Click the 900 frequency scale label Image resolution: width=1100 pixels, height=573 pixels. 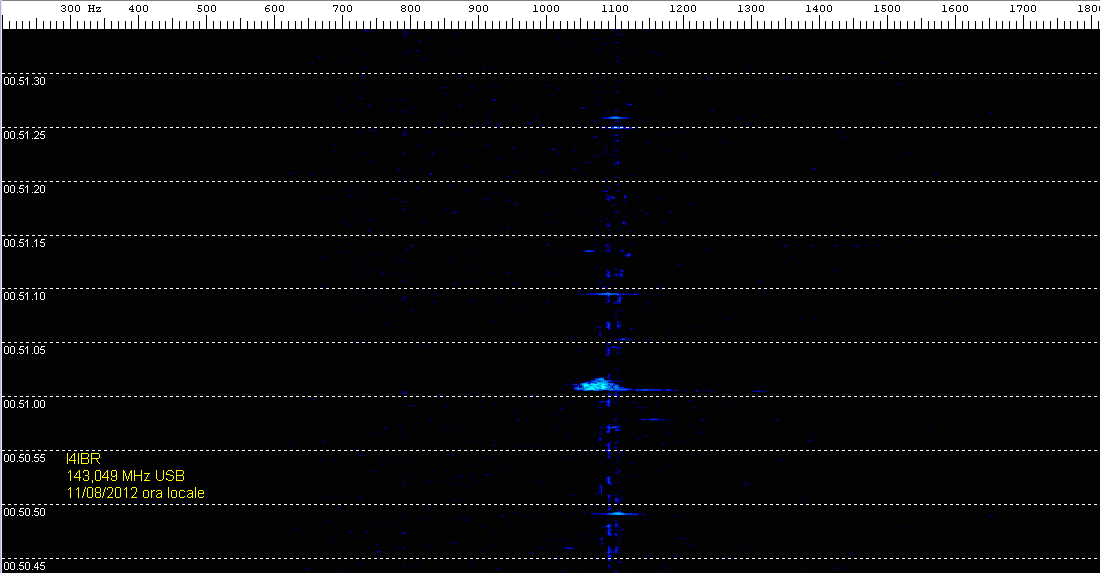pos(478,8)
